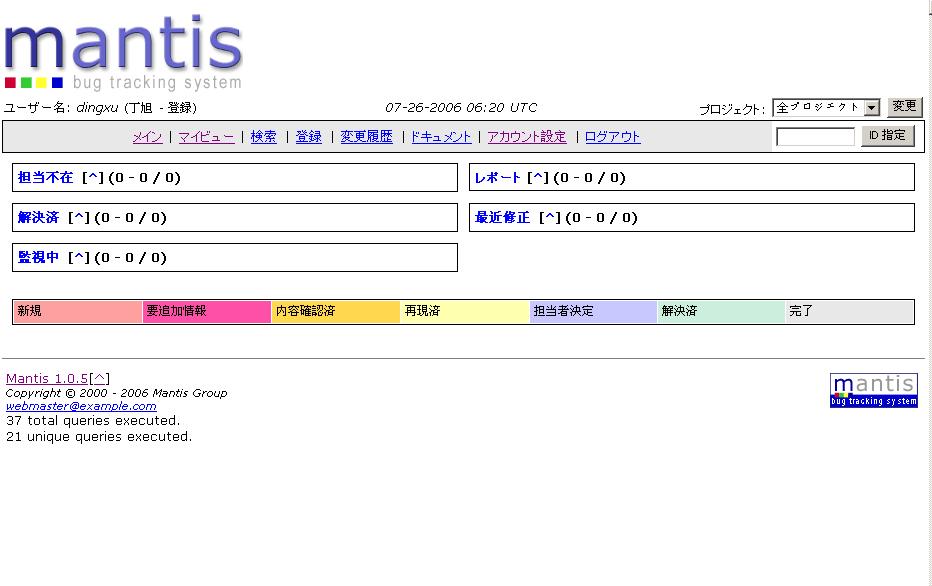Click the プロジェクト: label

(x=732, y=109)
